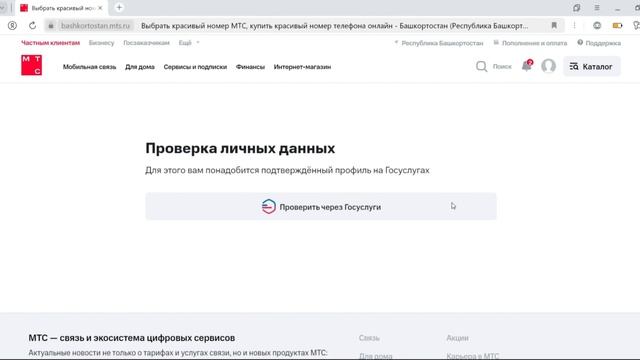This screenshot has height=360, width=640.
Task: Open the Каталог button
Action: (x=592, y=67)
